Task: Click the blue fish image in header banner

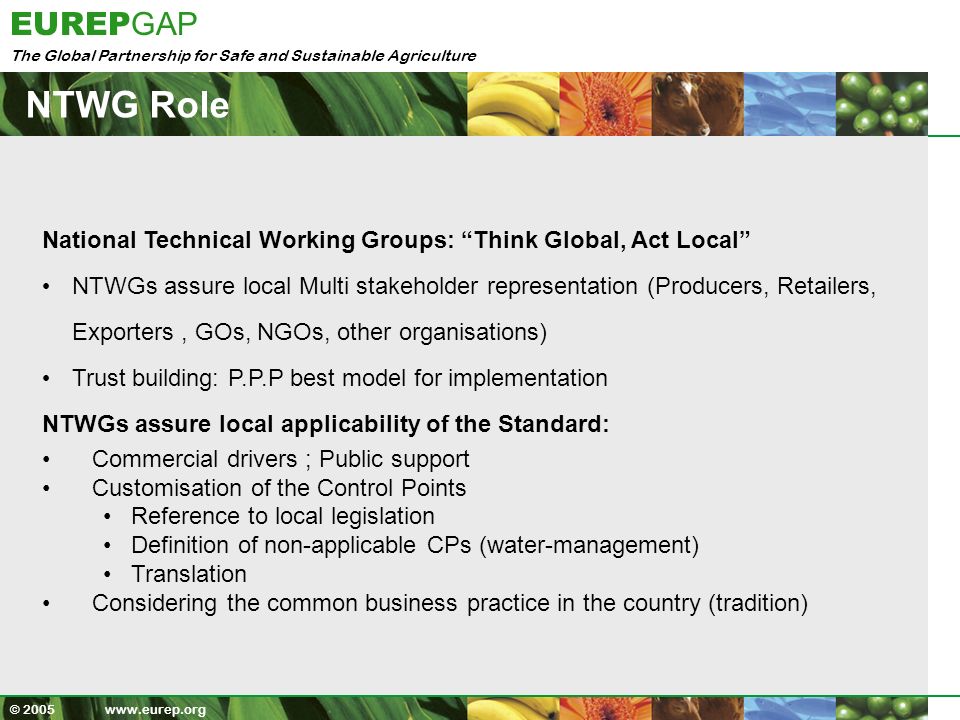Action: [x=790, y=103]
